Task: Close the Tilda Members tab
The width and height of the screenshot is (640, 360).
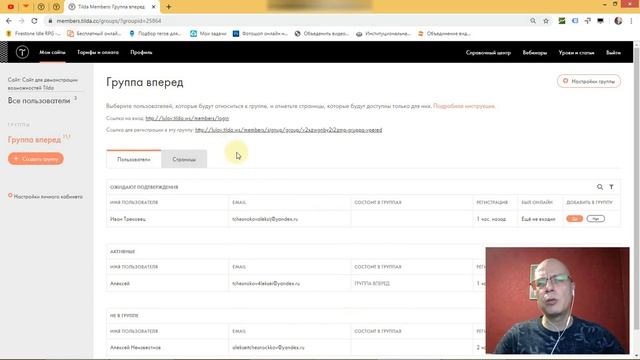Action: [153, 7]
